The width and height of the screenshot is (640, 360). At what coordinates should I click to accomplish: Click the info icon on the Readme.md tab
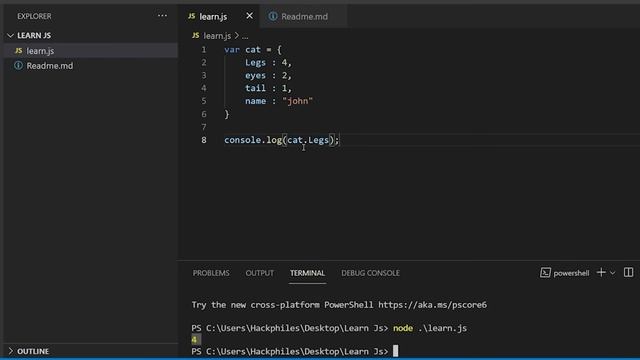click(x=273, y=16)
